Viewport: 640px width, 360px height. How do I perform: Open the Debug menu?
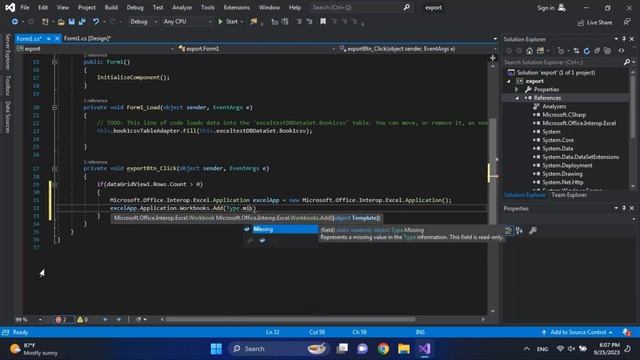[135, 7]
